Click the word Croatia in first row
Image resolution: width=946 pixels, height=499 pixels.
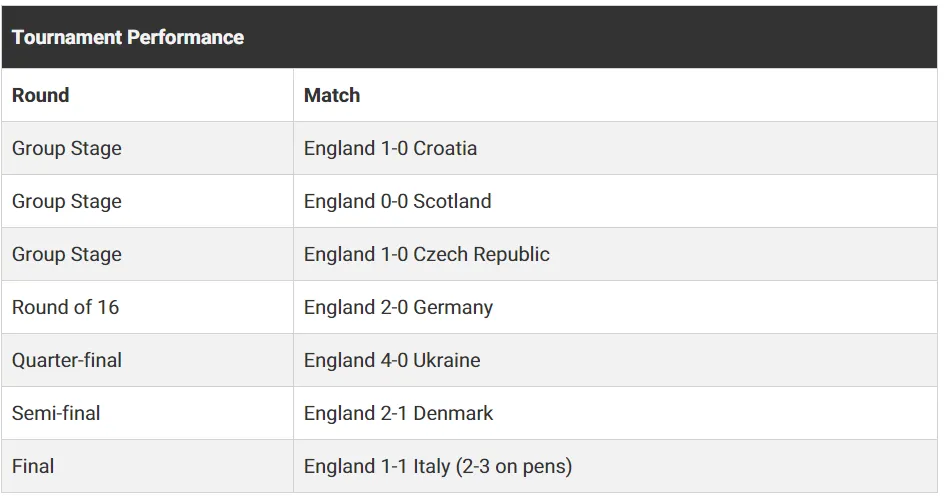click(x=445, y=148)
